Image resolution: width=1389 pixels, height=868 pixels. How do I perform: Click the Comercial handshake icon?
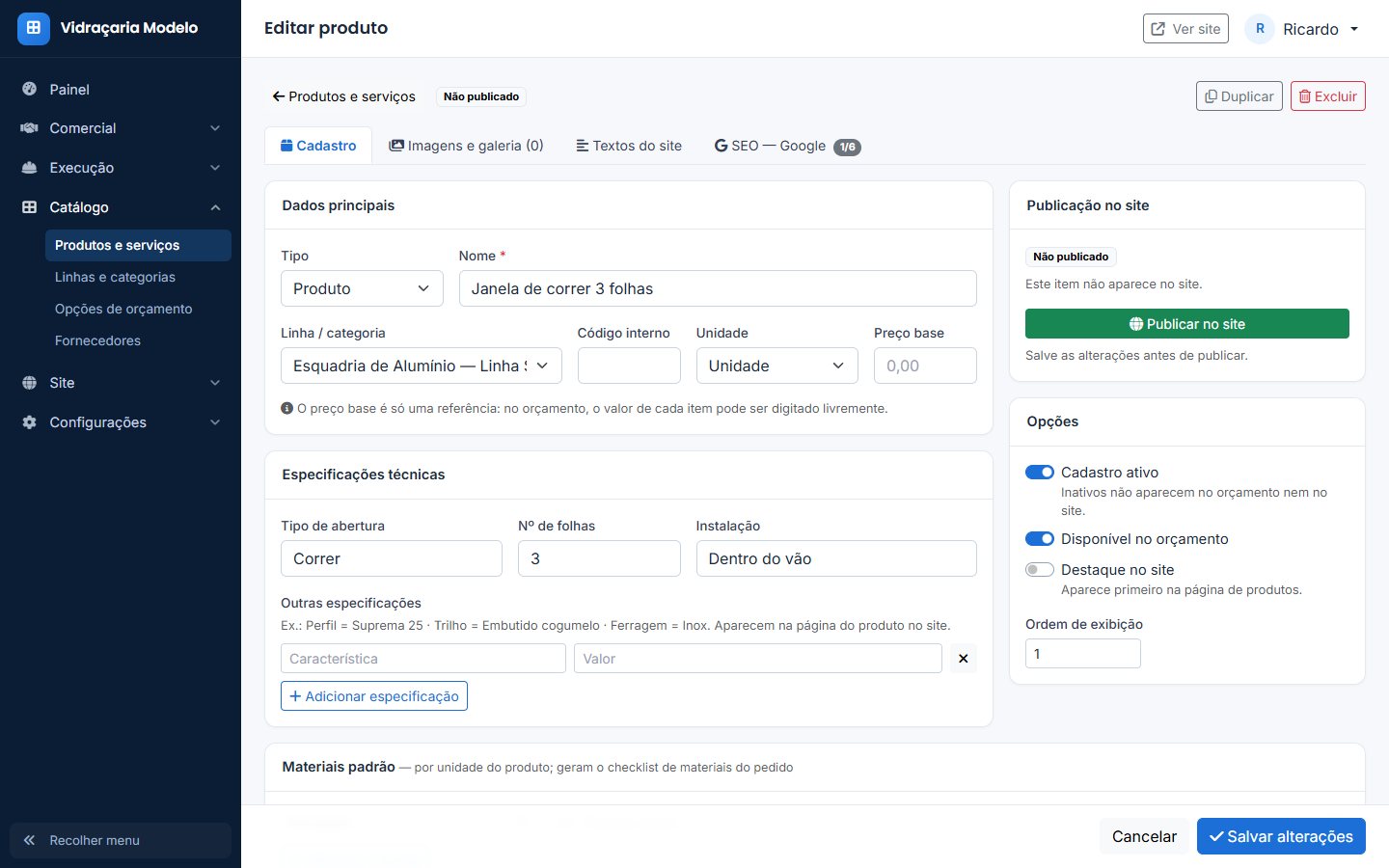pyautogui.click(x=29, y=128)
